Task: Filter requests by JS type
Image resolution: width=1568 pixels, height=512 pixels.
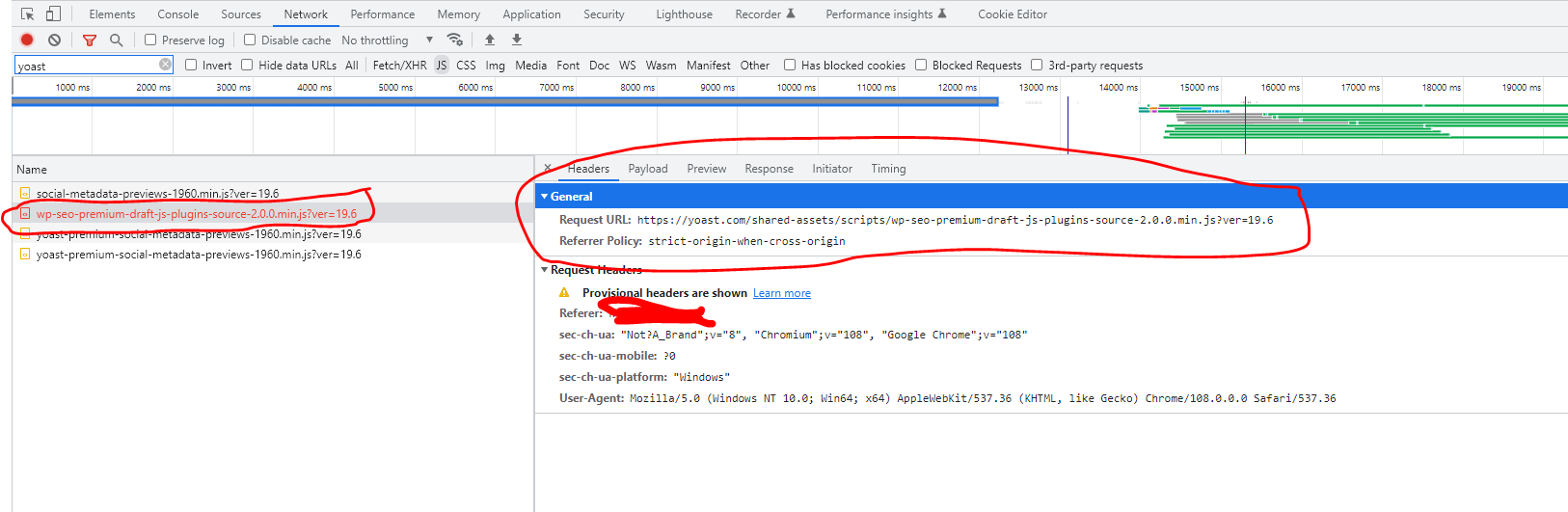Action: (x=442, y=65)
